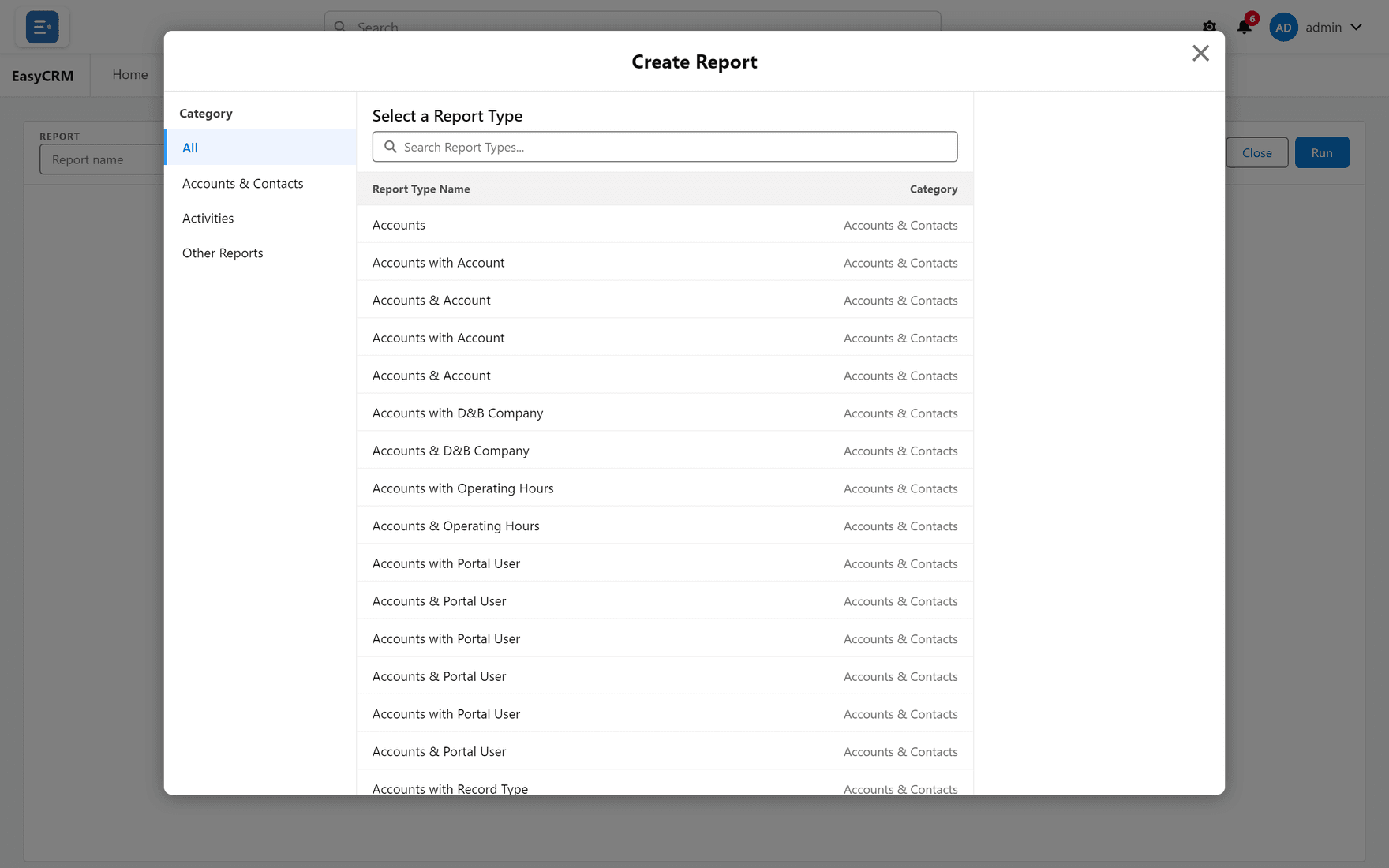Open the settings gear icon
Viewport: 1389px width, 868px height.
click(1209, 27)
